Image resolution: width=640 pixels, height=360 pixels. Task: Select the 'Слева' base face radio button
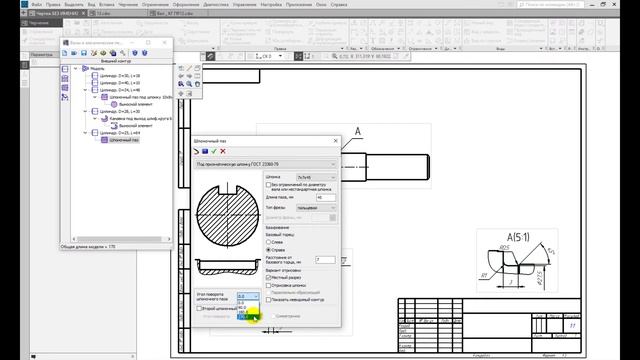pyautogui.click(x=269, y=242)
